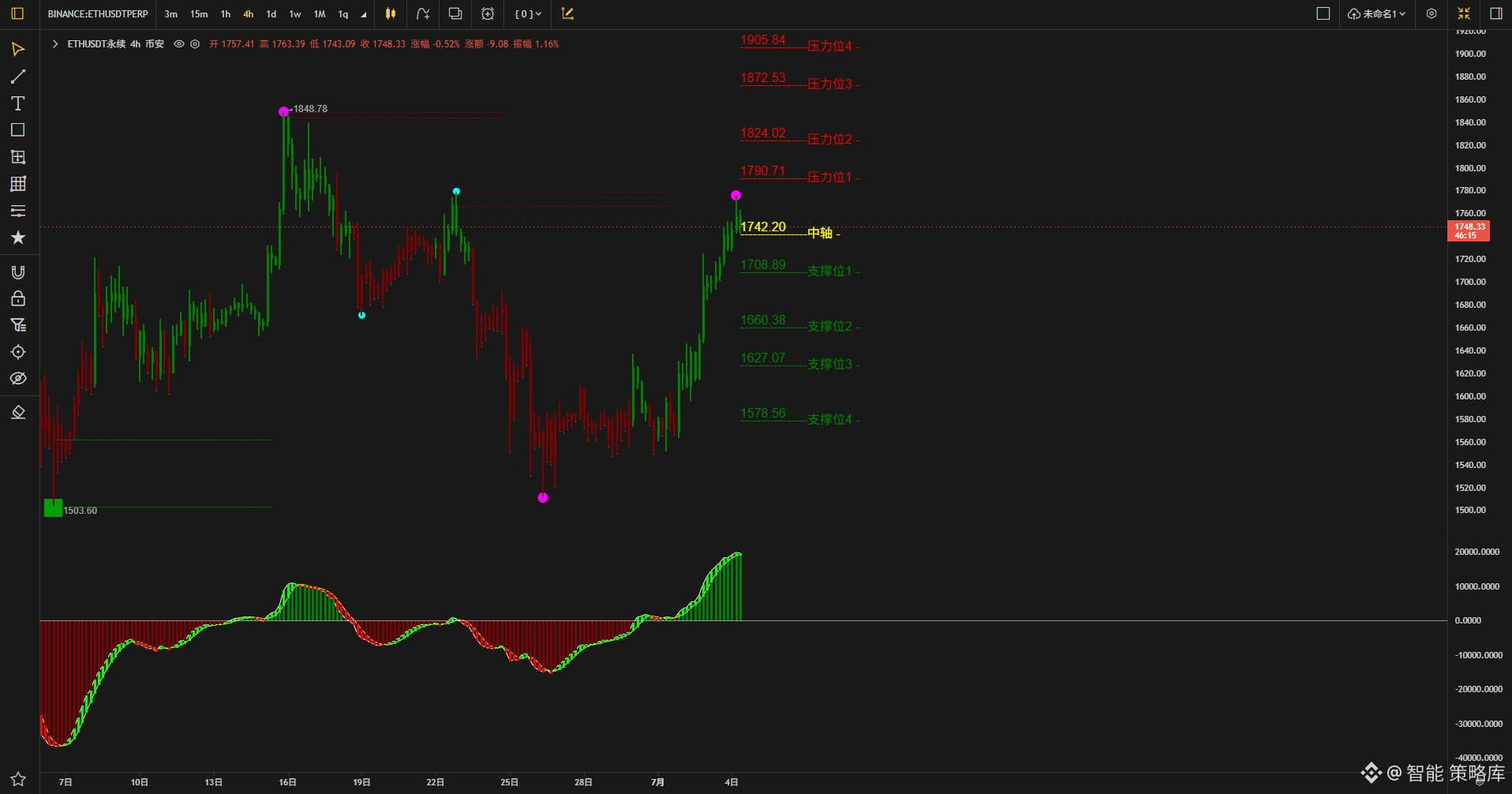Click the current price tag 1748.33
The image size is (1512, 794).
point(1469,230)
